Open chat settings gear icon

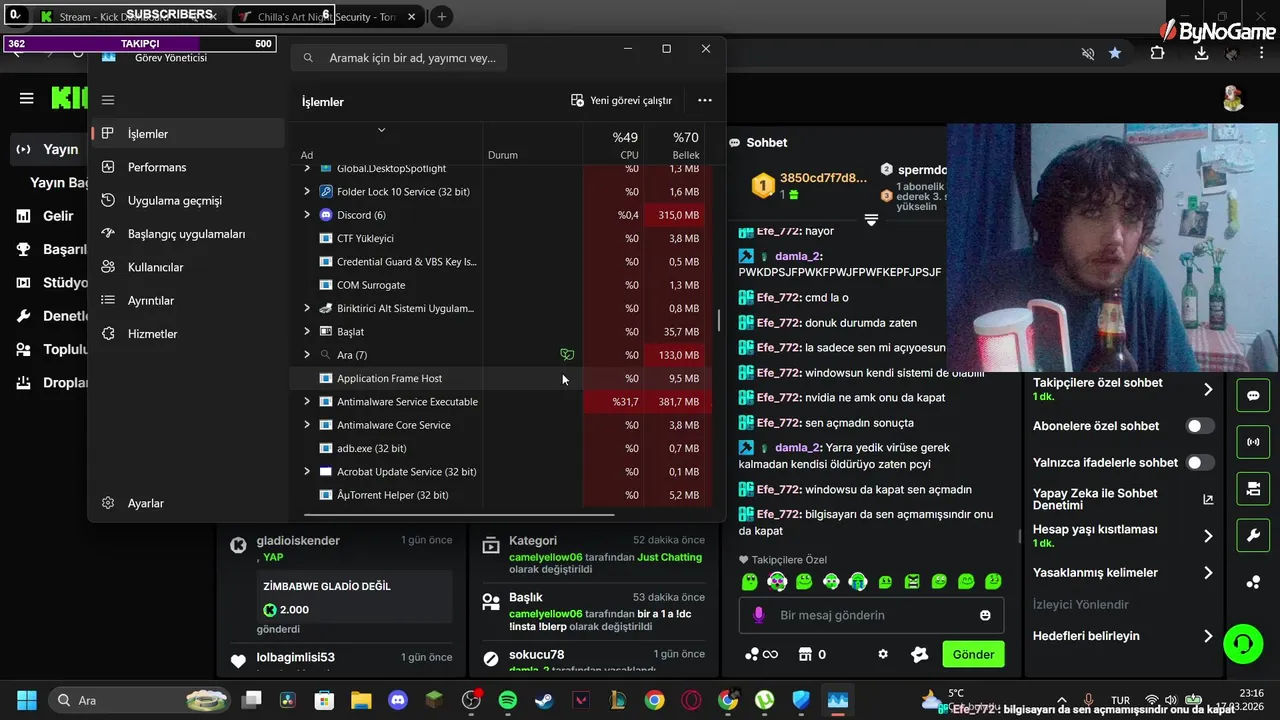click(x=883, y=654)
